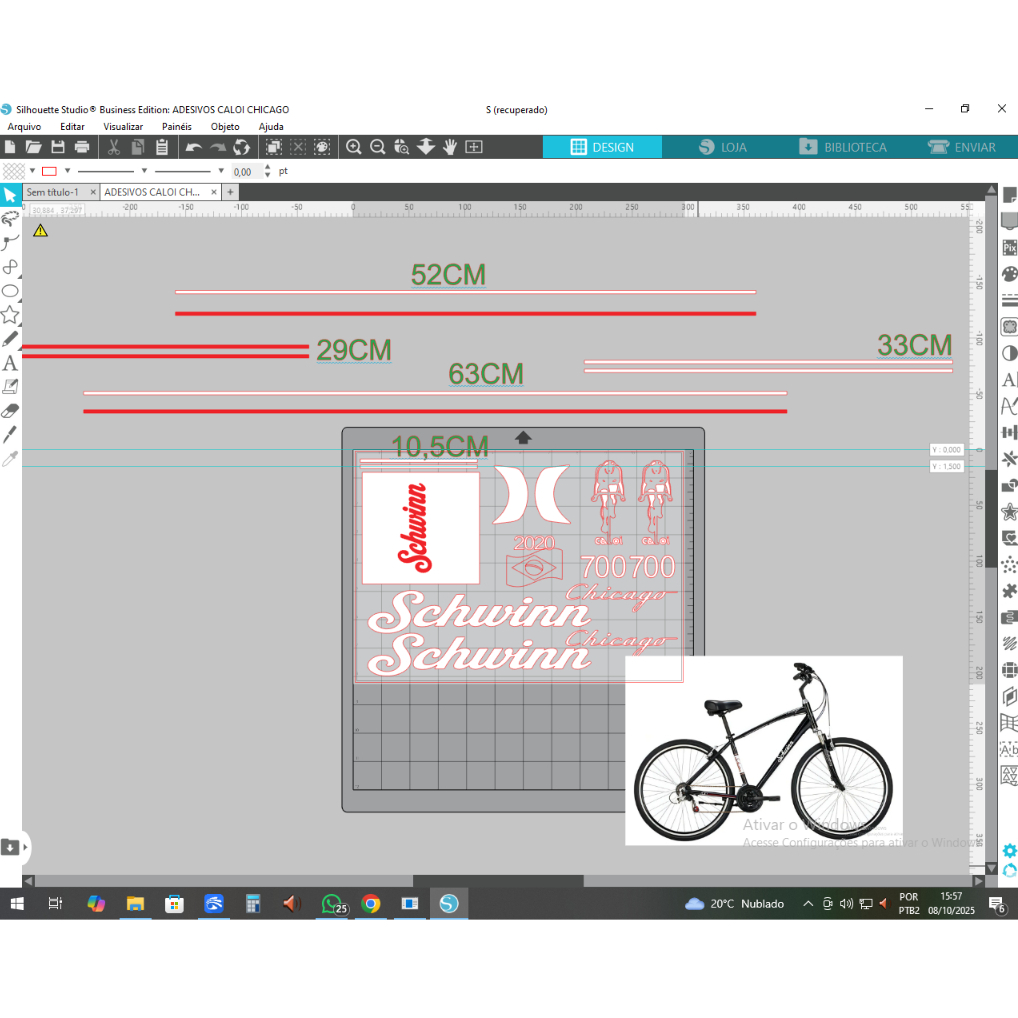Select the star Polygon drawing tool
Viewport: 1018px width, 1018px height.
pyautogui.click(x=10, y=315)
